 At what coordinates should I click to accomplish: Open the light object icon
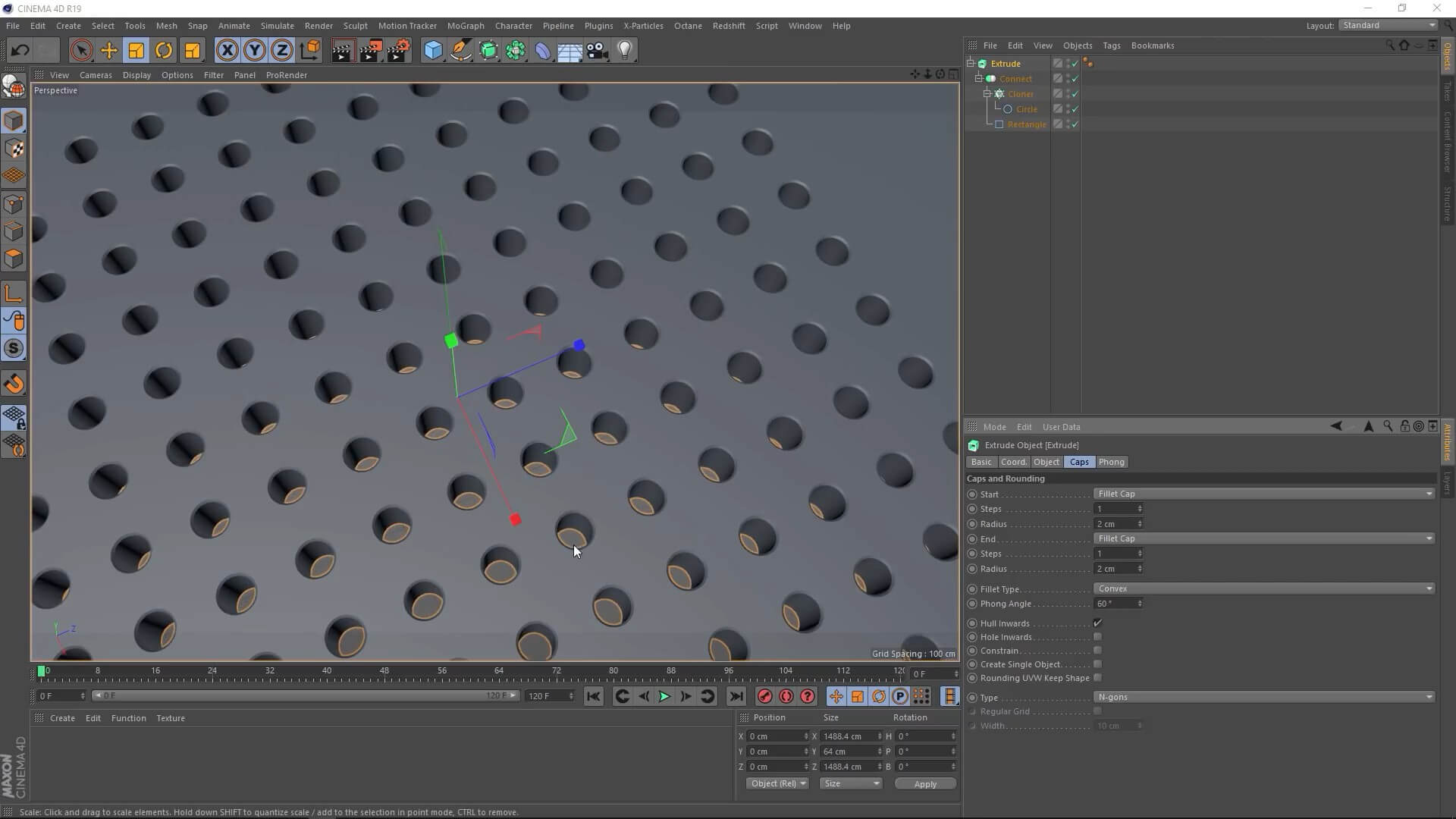[625, 51]
